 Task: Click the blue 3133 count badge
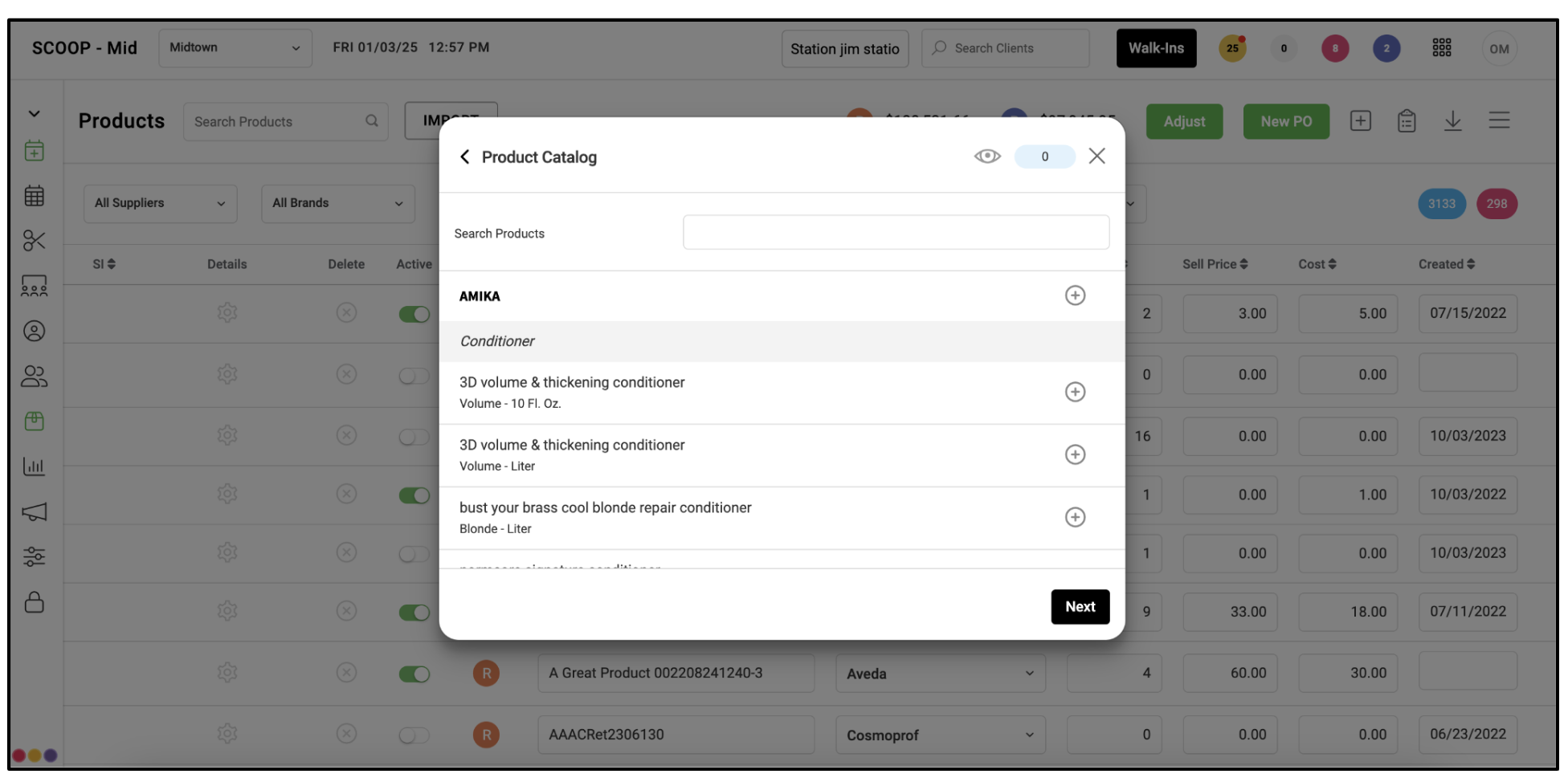[x=1442, y=204]
